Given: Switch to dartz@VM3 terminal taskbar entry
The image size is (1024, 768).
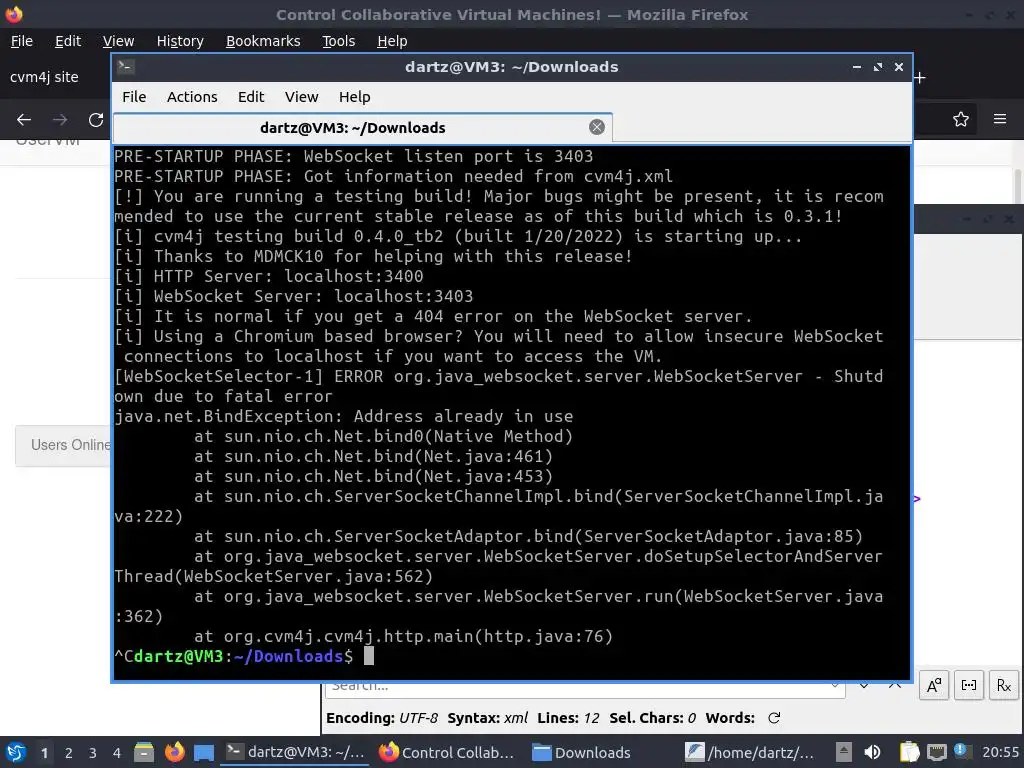Looking at the screenshot, I should click(295, 752).
